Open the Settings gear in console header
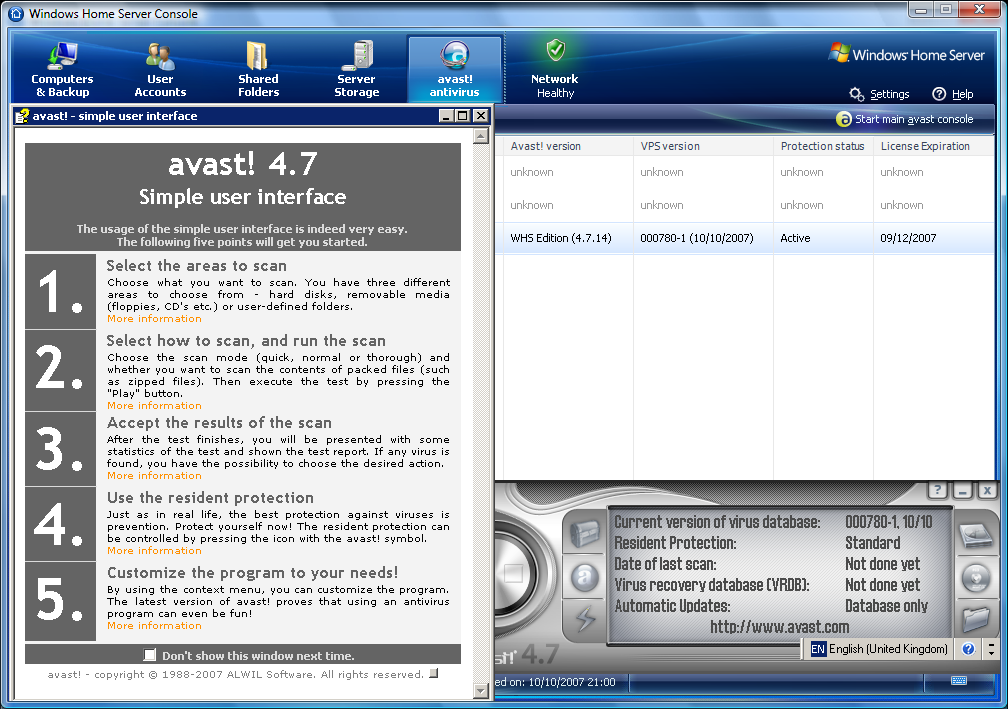The image size is (1008, 709). pos(879,94)
